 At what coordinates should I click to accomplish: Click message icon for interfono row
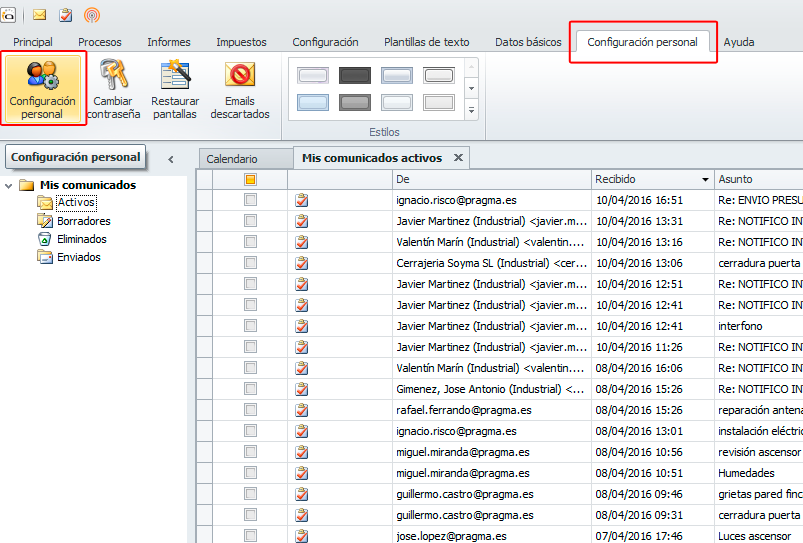[x=302, y=326]
